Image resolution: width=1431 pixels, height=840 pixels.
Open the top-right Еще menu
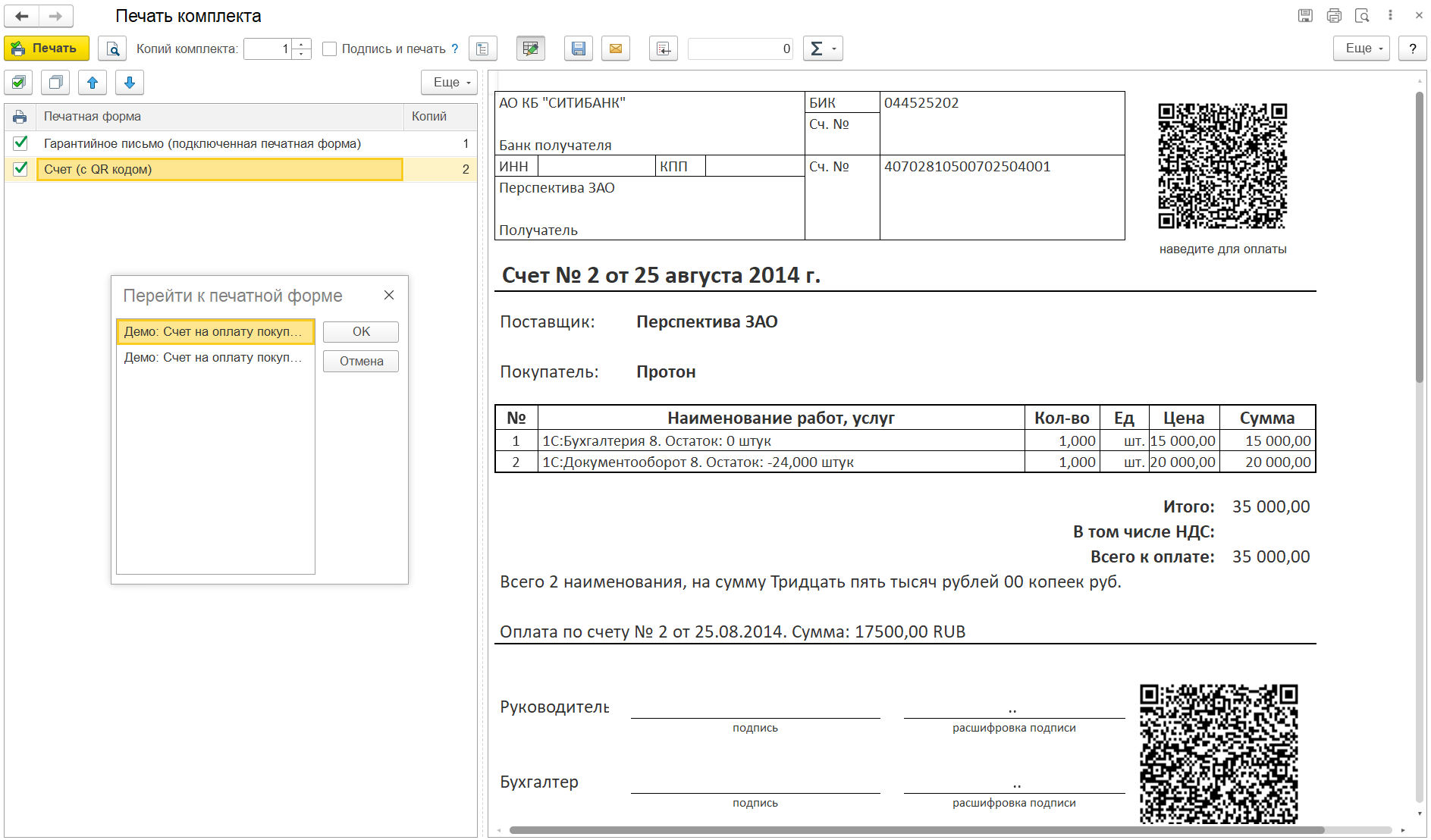point(1362,49)
